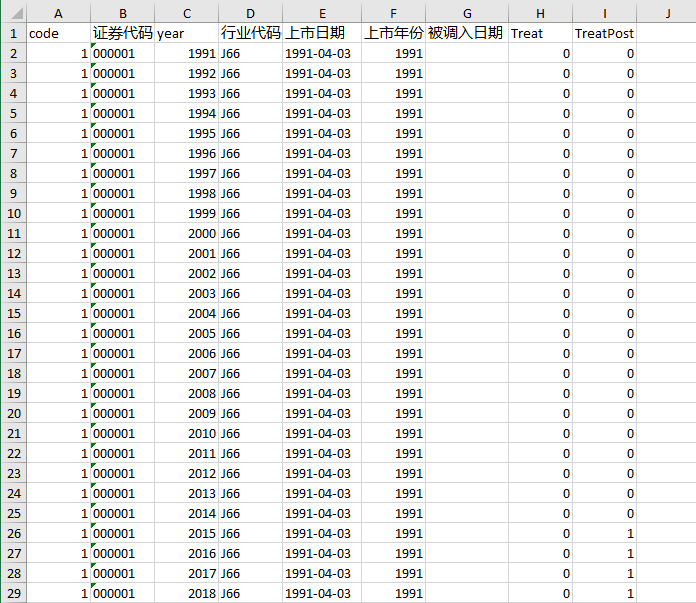The image size is (696, 603).
Task: Click the '上市年份' header cell
Action: [393, 33]
